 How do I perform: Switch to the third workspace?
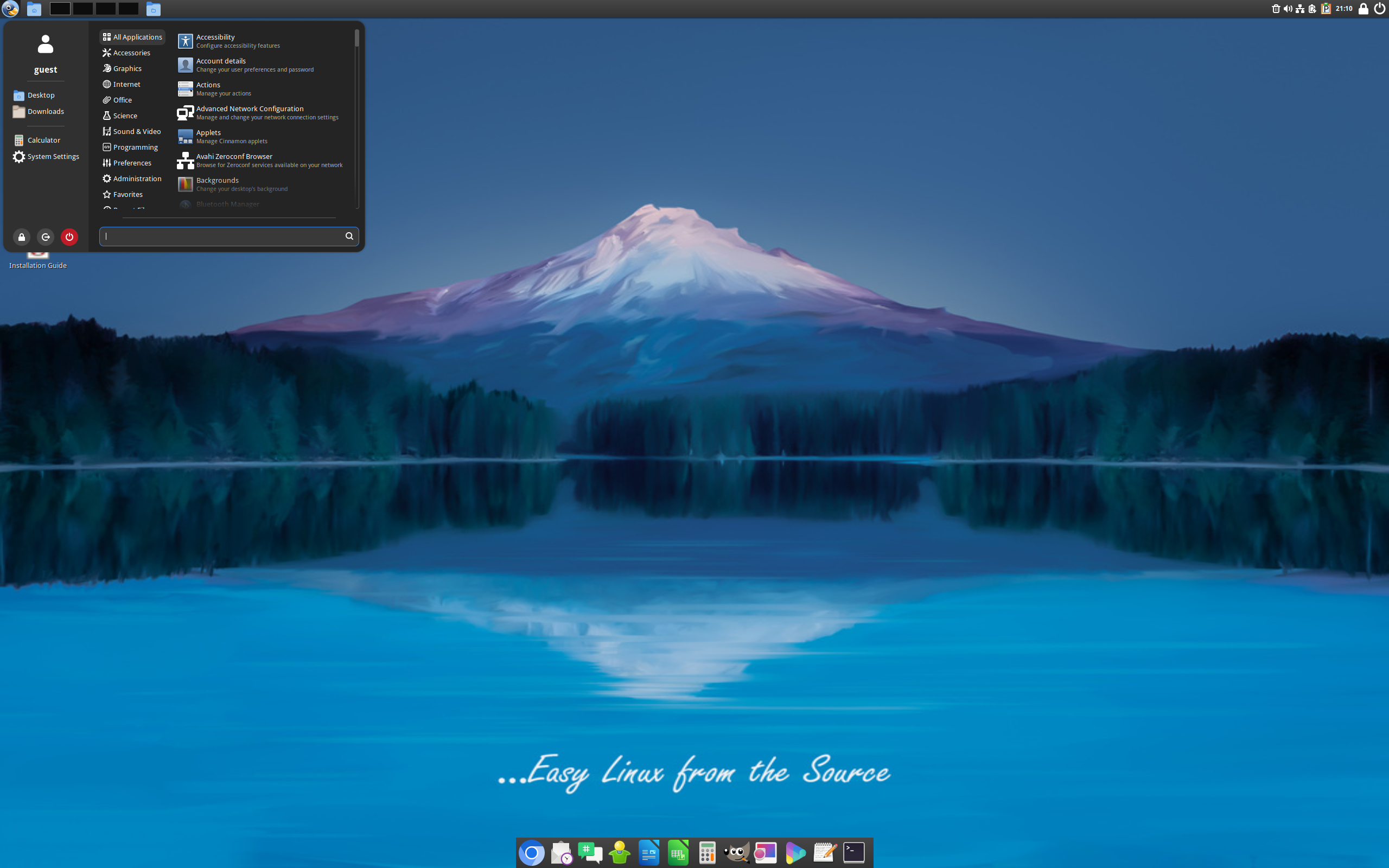click(106, 9)
